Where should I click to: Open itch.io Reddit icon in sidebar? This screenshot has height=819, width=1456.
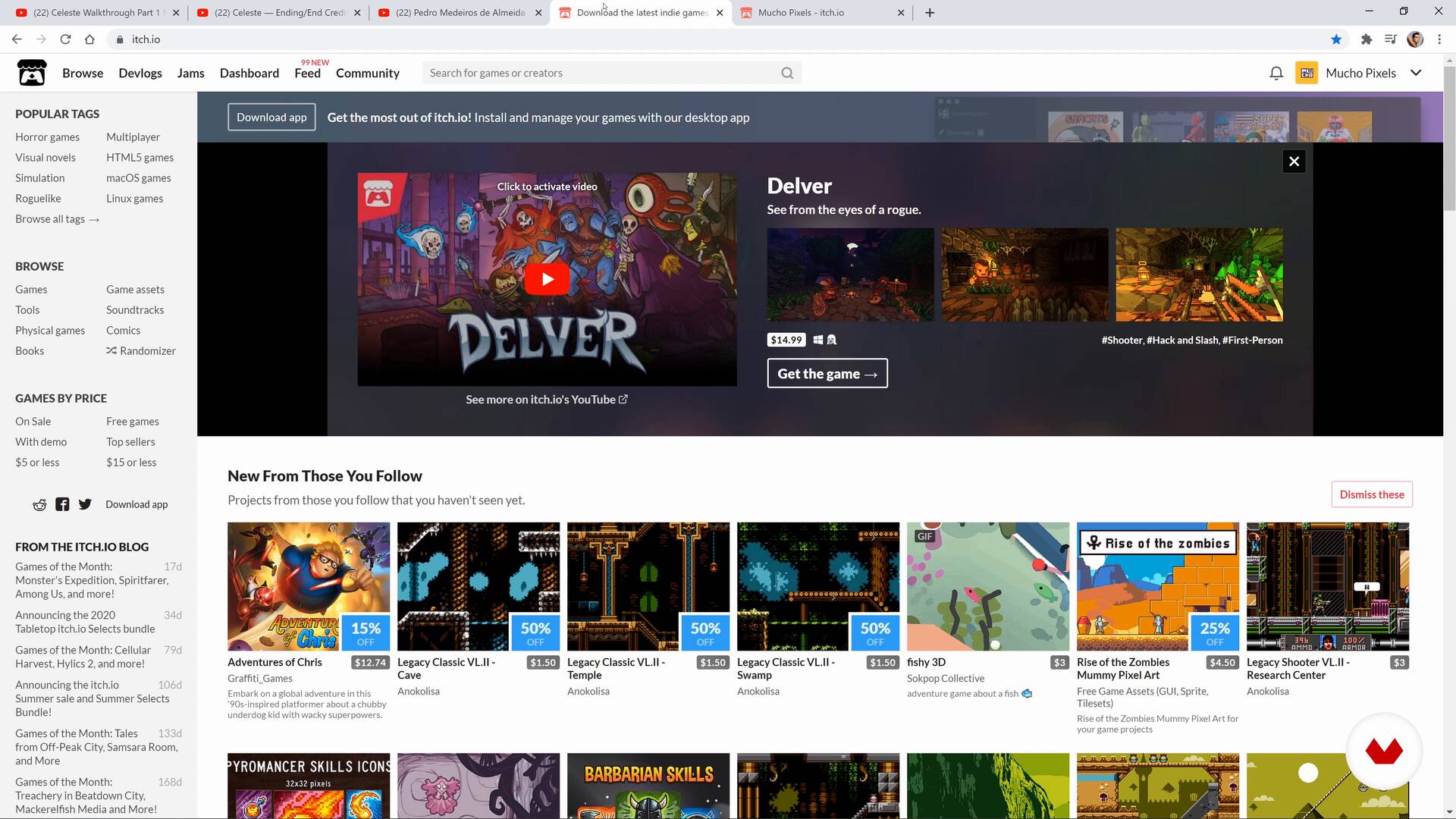pyautogui.click(x=39, y=504)
